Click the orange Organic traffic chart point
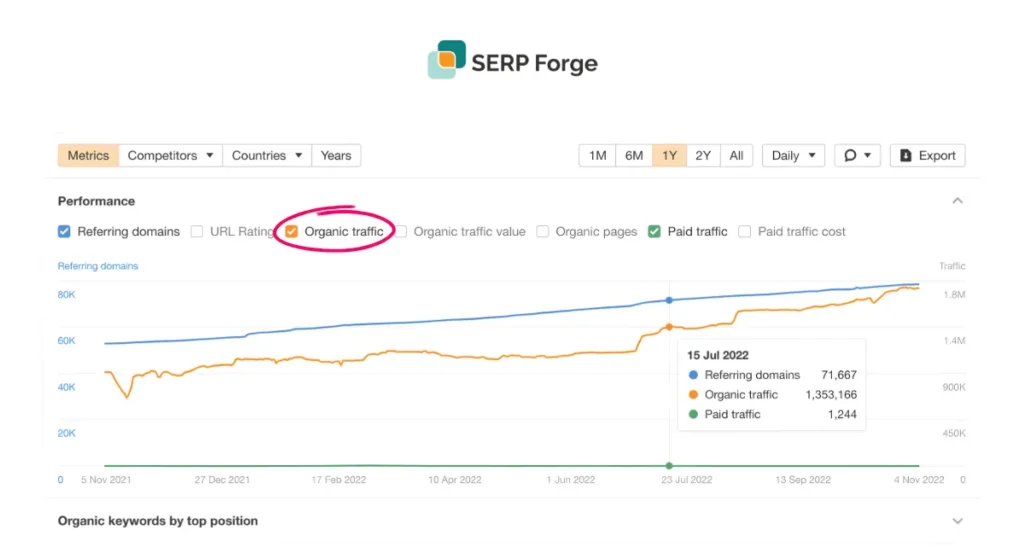This screenshot has width=1024, height=560. coord(669,327)
